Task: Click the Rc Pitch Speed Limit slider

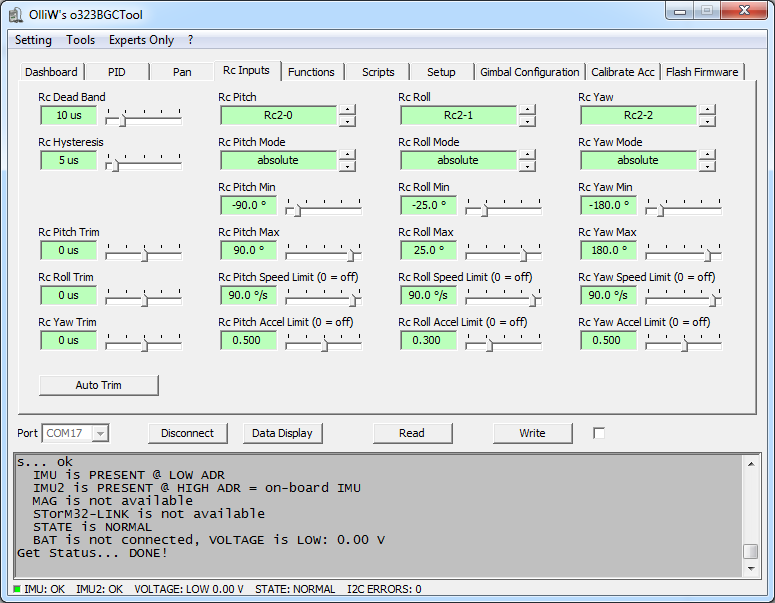Action: (323, 297)
